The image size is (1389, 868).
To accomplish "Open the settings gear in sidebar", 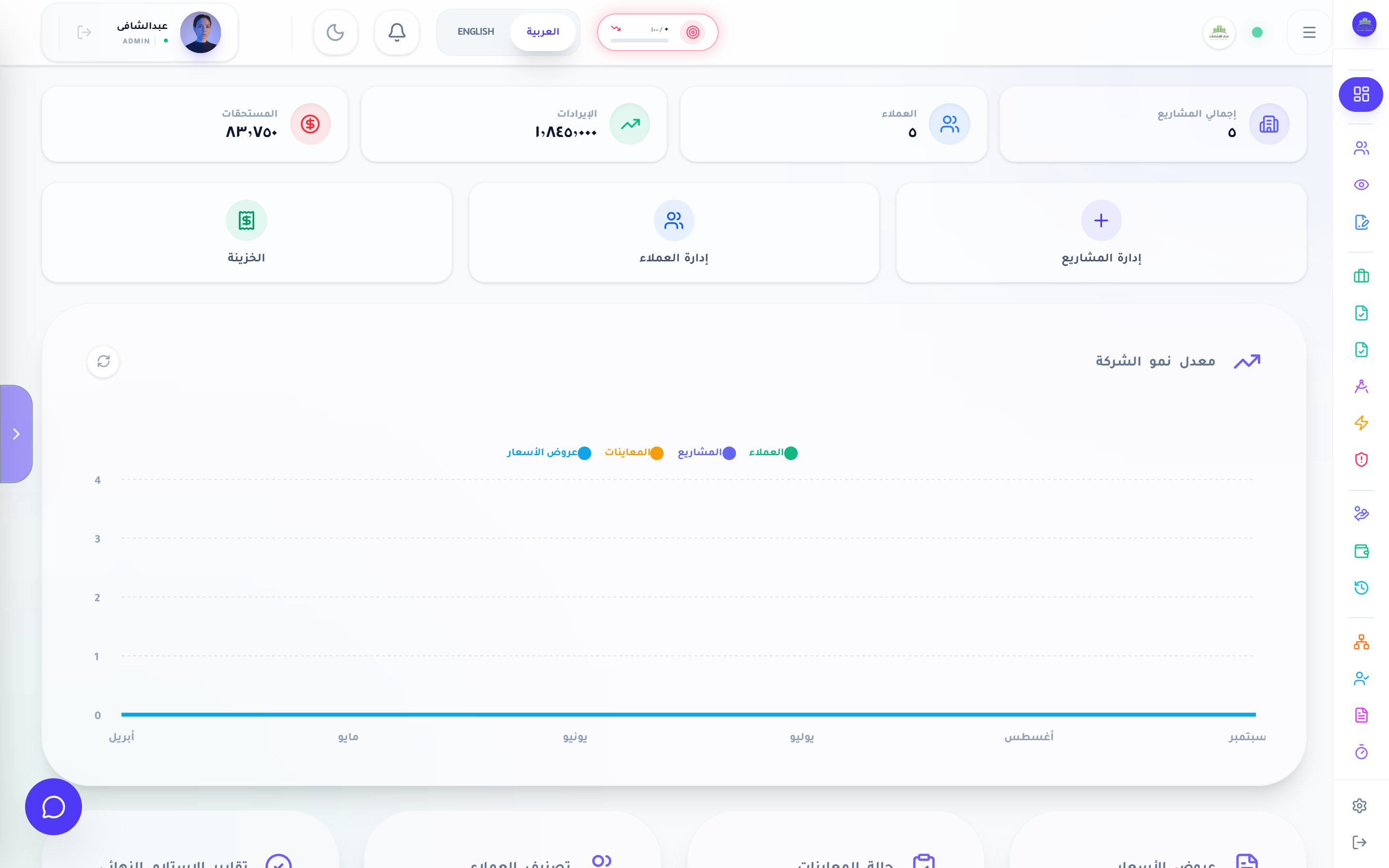I will pos(1359,806).
